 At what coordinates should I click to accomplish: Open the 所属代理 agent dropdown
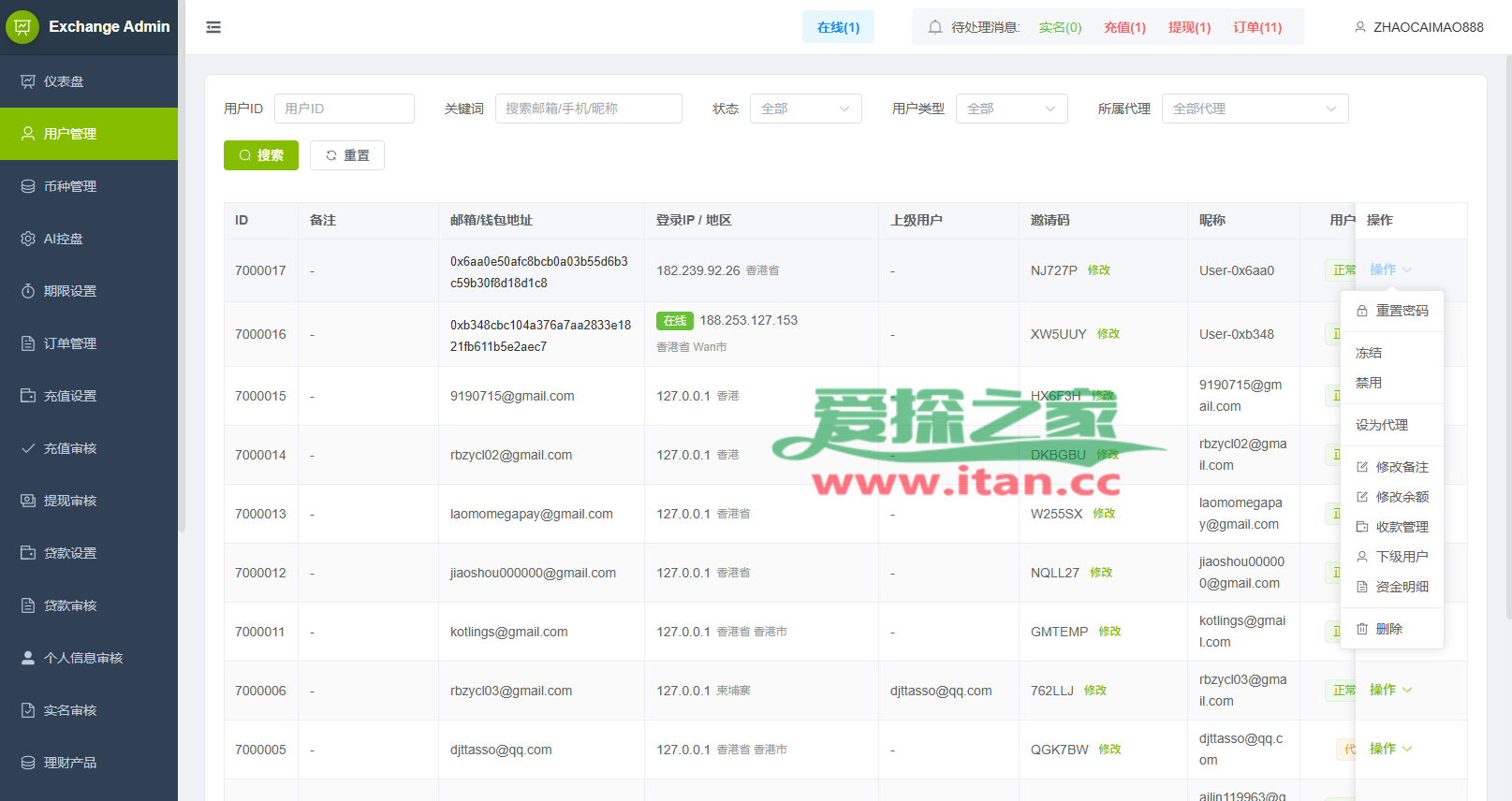[x=1255, y=109]
